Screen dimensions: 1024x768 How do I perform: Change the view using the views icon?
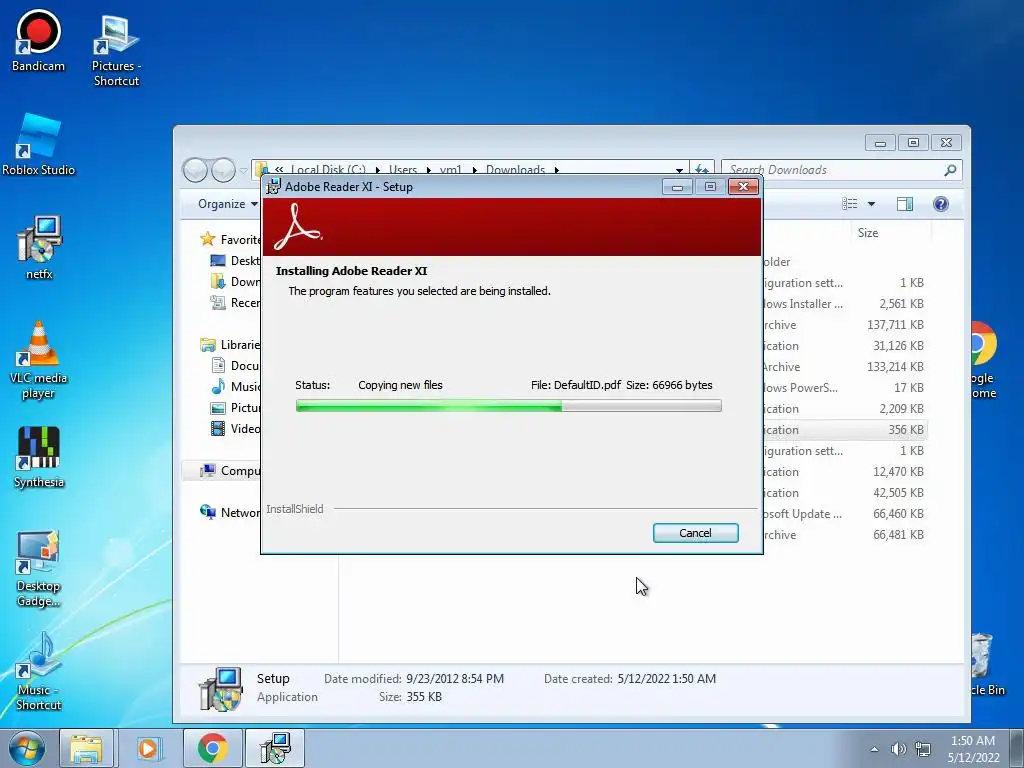(x=850, y=204)
